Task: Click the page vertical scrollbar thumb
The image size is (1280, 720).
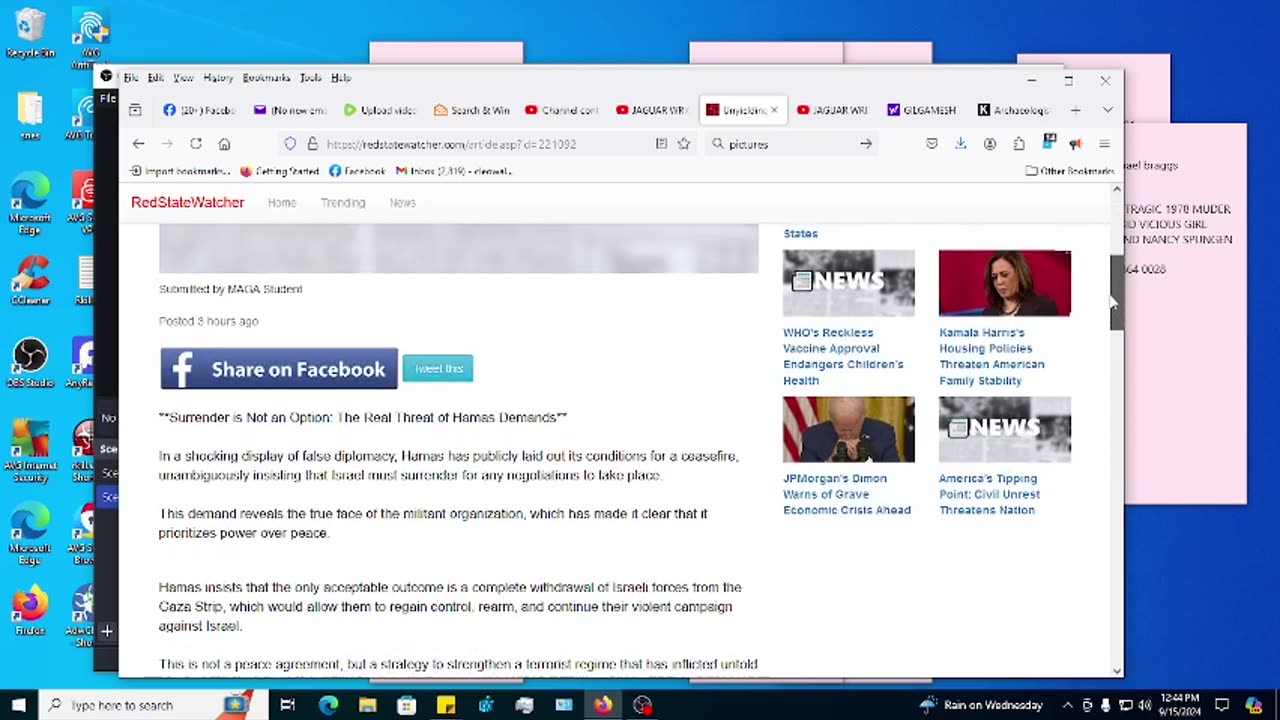Action: coord(1117,292)
